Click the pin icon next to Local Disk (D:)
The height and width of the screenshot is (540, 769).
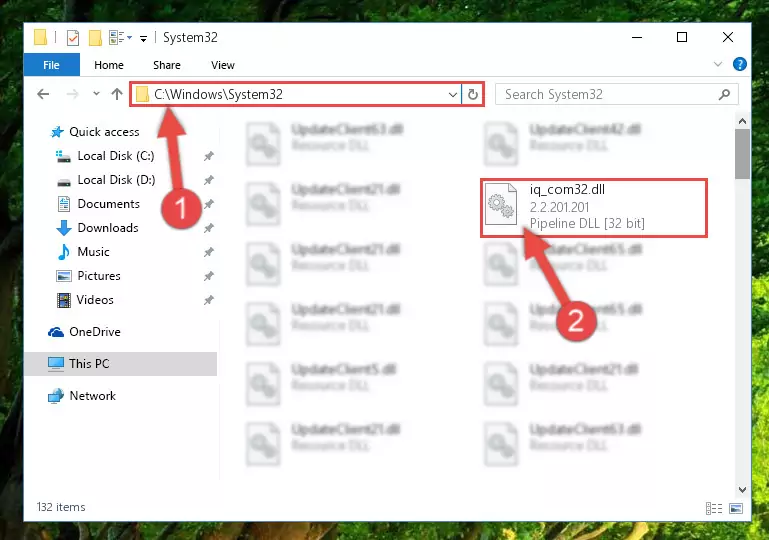pos(209,180)
